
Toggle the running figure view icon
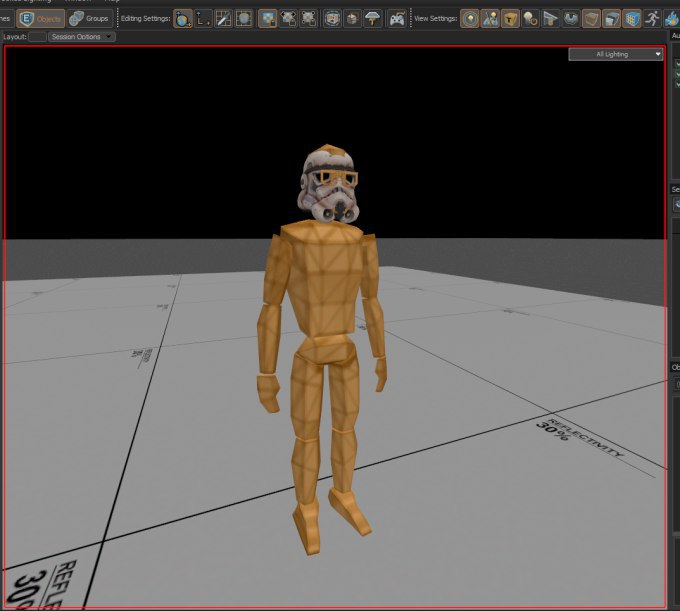click(x=652, y=19)
